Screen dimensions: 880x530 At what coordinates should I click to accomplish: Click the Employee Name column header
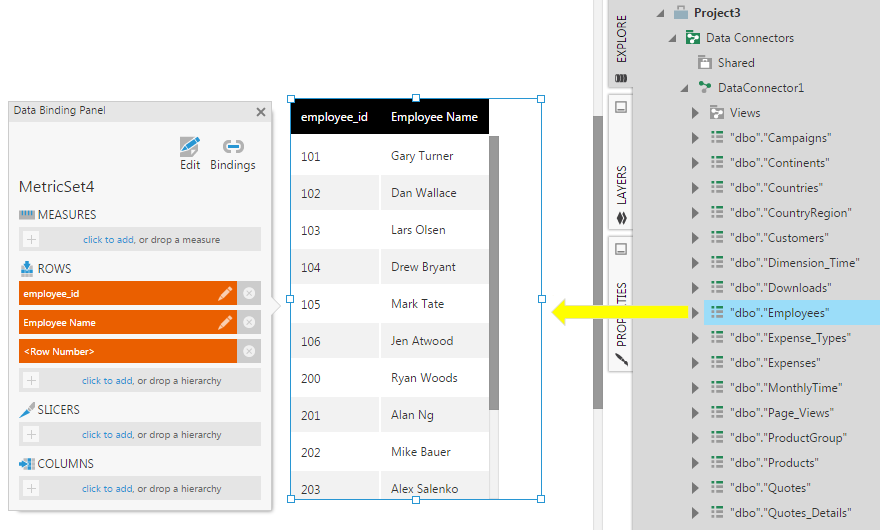point(434,117)
